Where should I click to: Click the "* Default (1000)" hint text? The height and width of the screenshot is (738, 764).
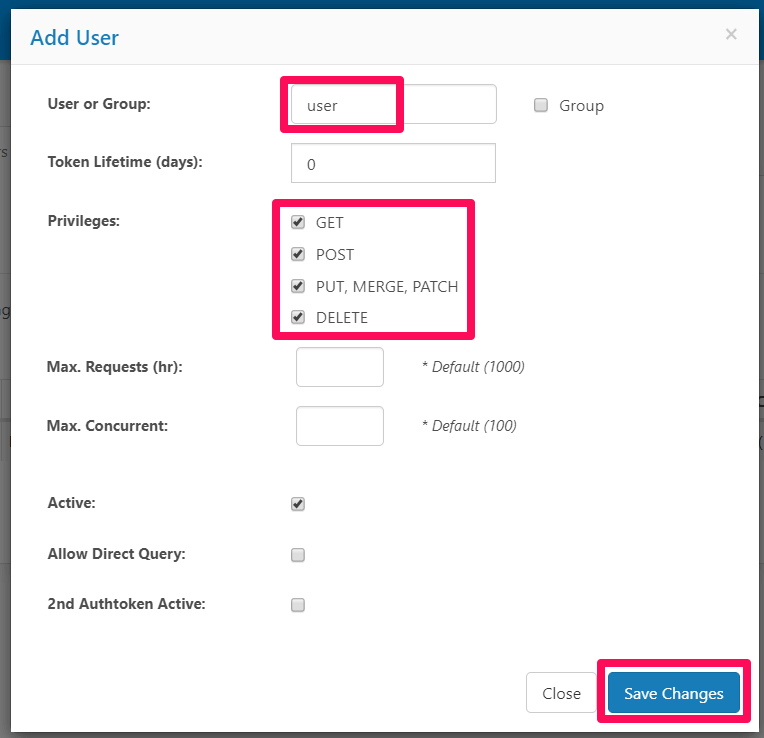click(x=473, y=367)
